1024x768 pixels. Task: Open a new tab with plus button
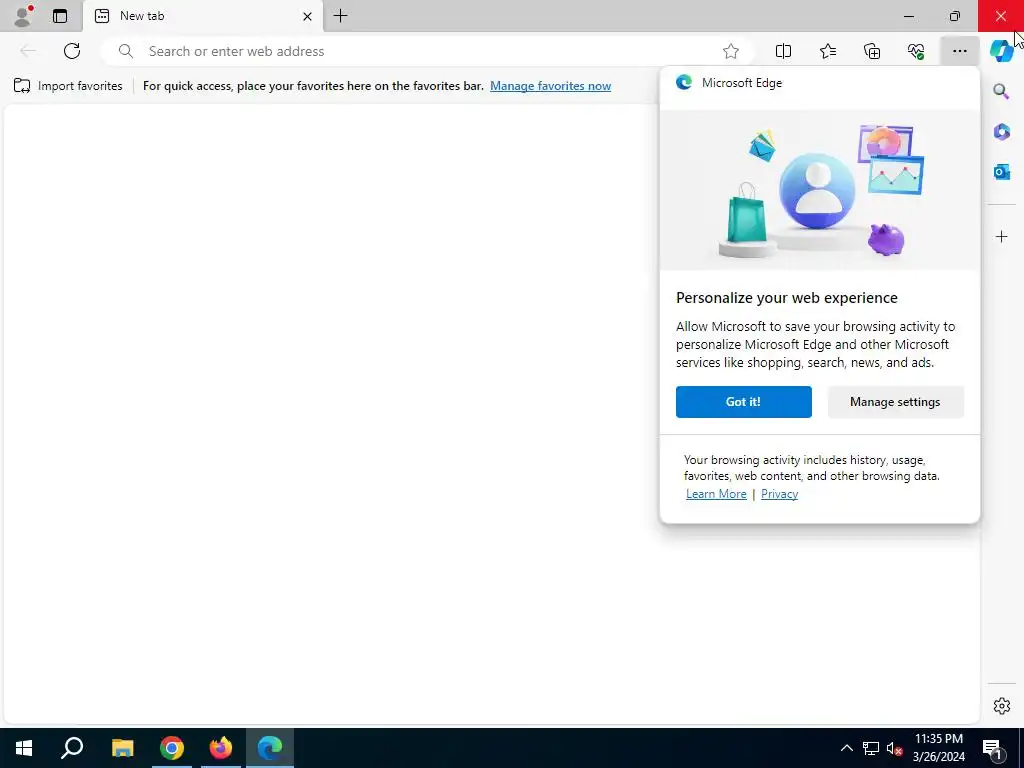click(x=340, y=16)
